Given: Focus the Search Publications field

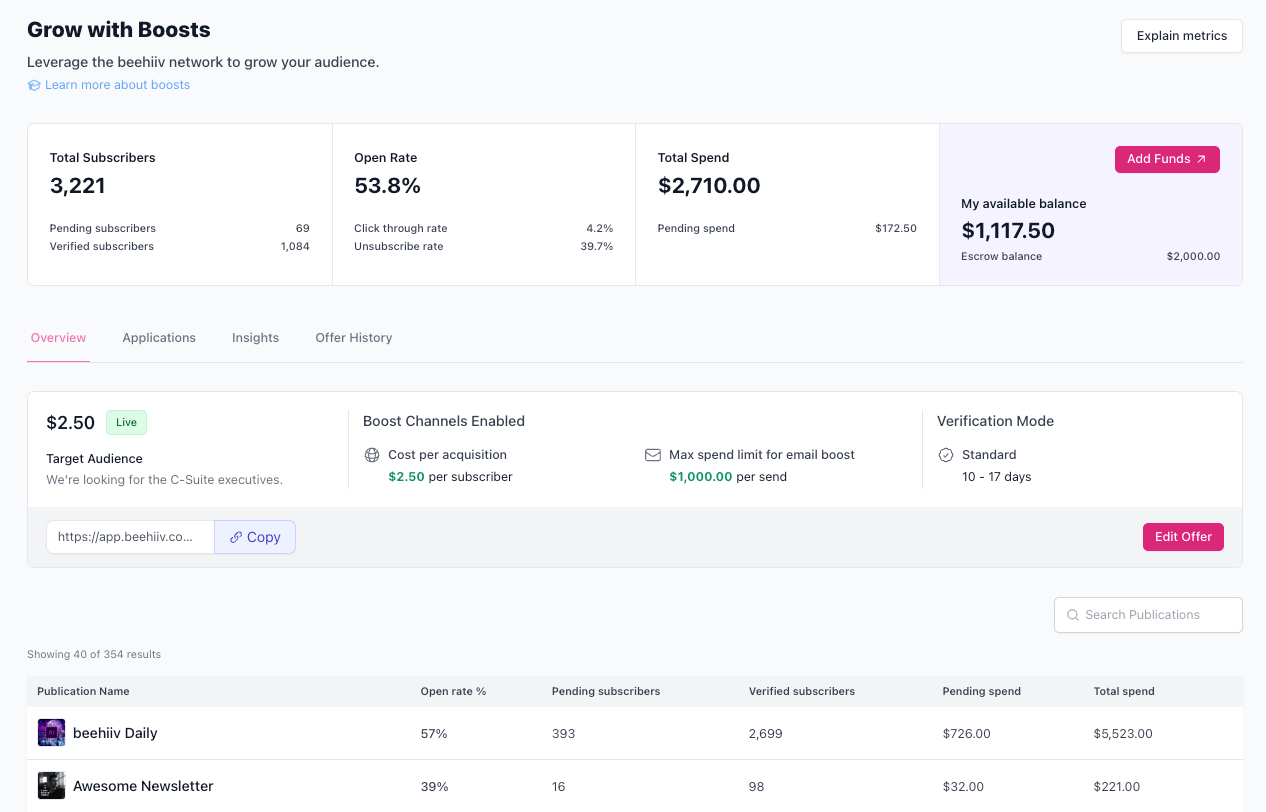Looking at the screenshot, I should [x=1148, y=615].
